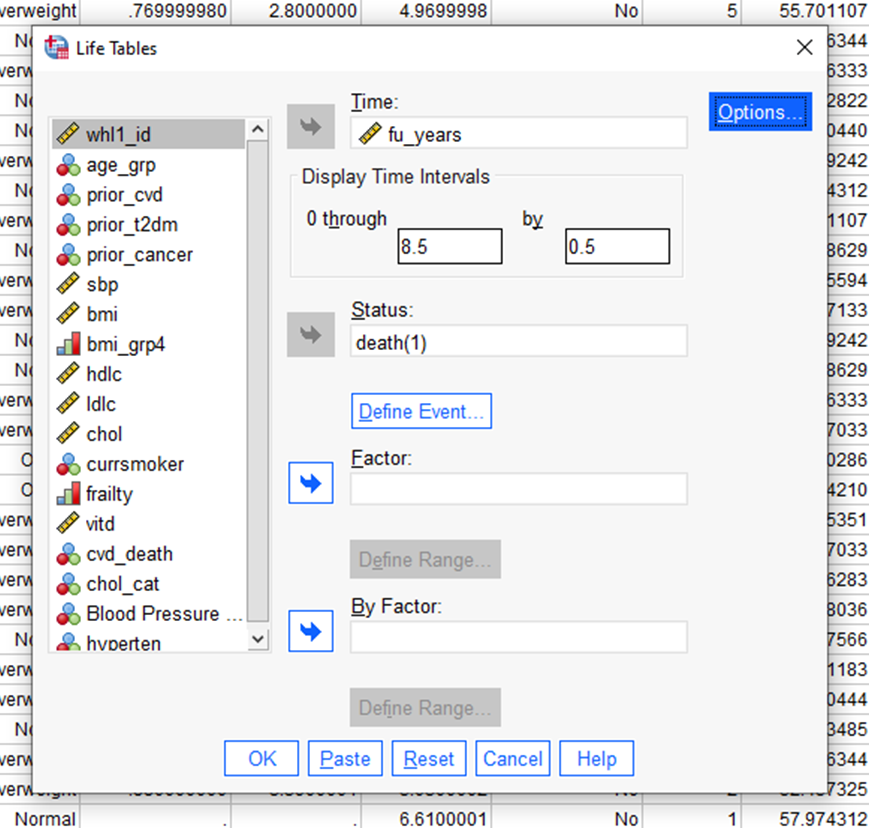Pick the cvd_death variable

[129, 554]
